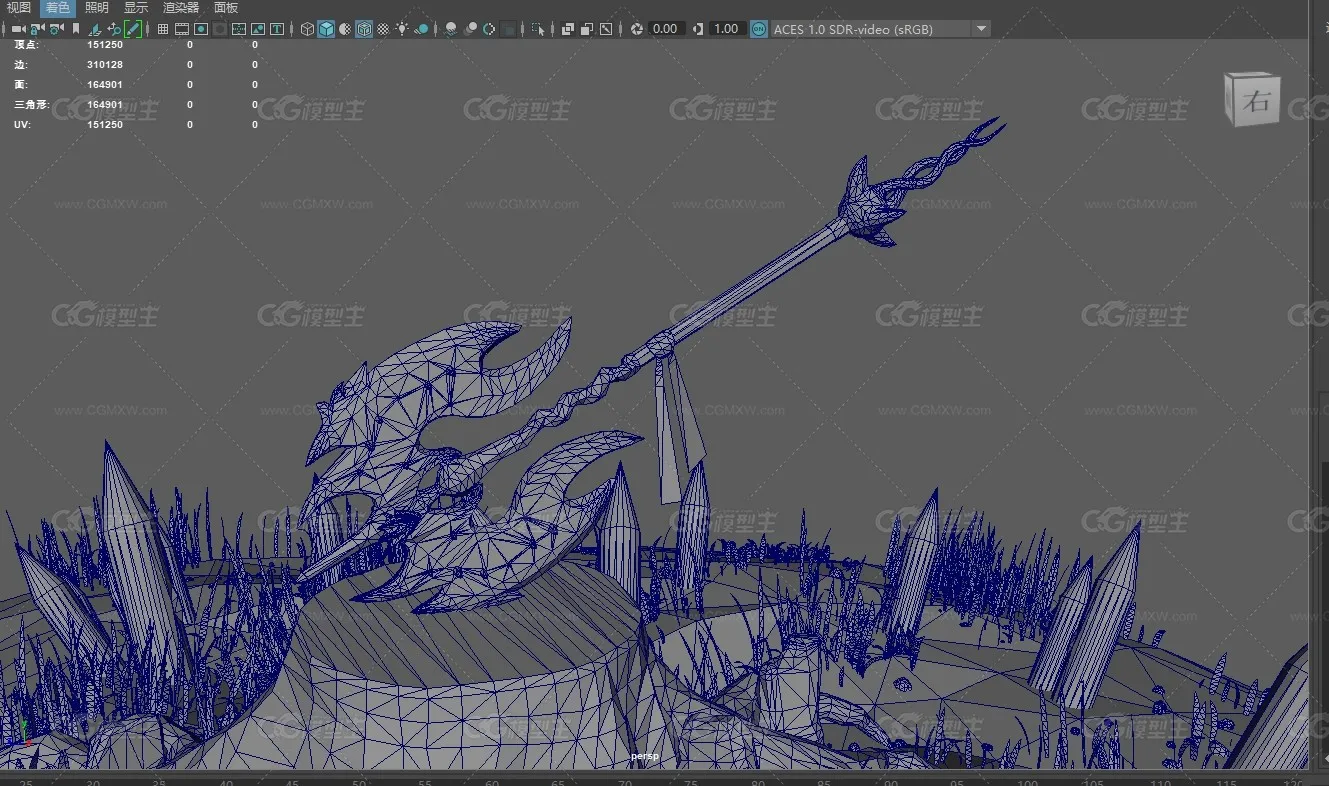Image resolution: width=1329 pixels, height=786 pixels.
Task: Click the Gamma icon
Action: tap(698, 29)
